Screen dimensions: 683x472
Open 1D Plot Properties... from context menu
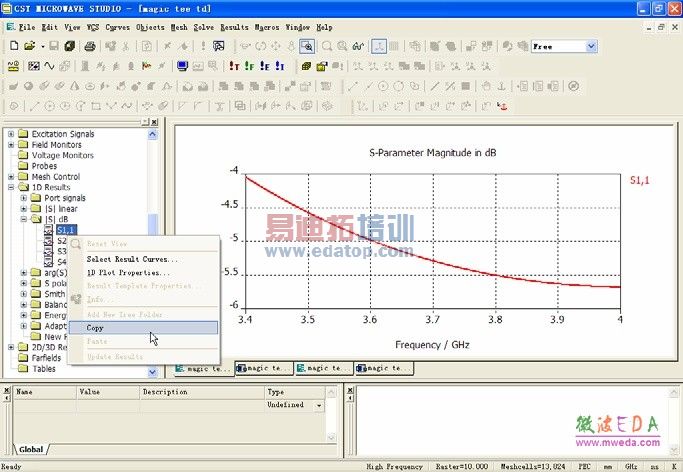128,273
